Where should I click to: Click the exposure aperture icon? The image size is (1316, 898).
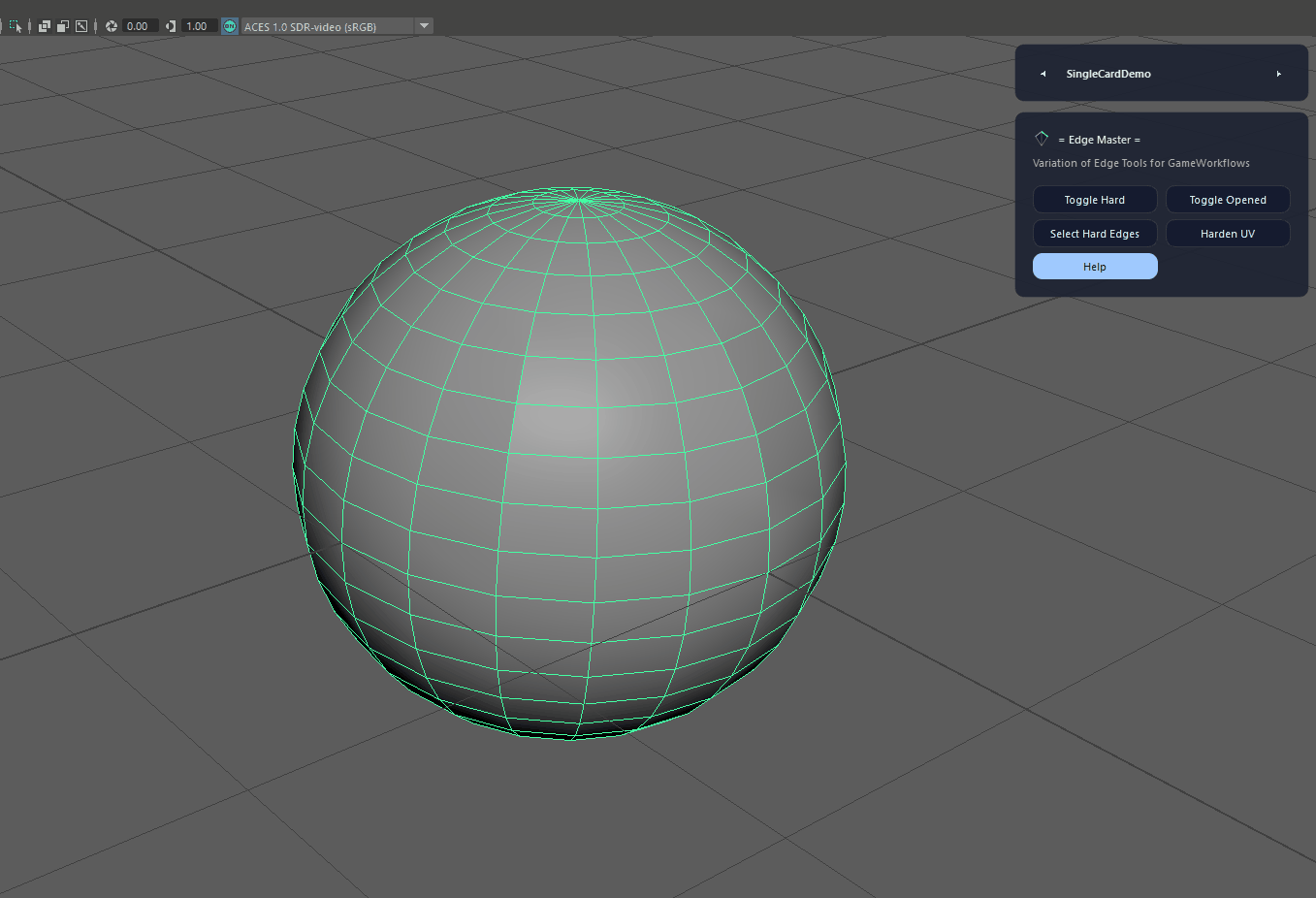click(x=112, y=26)
